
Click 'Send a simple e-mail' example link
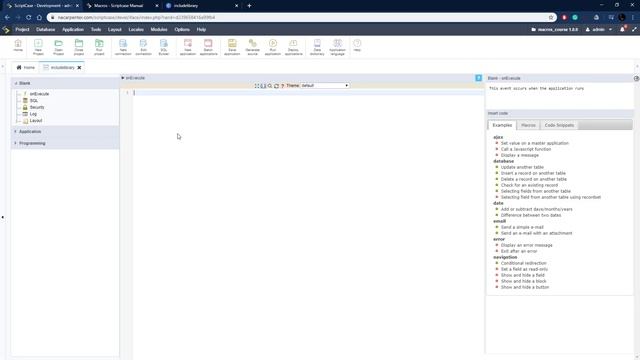[522, 227]
